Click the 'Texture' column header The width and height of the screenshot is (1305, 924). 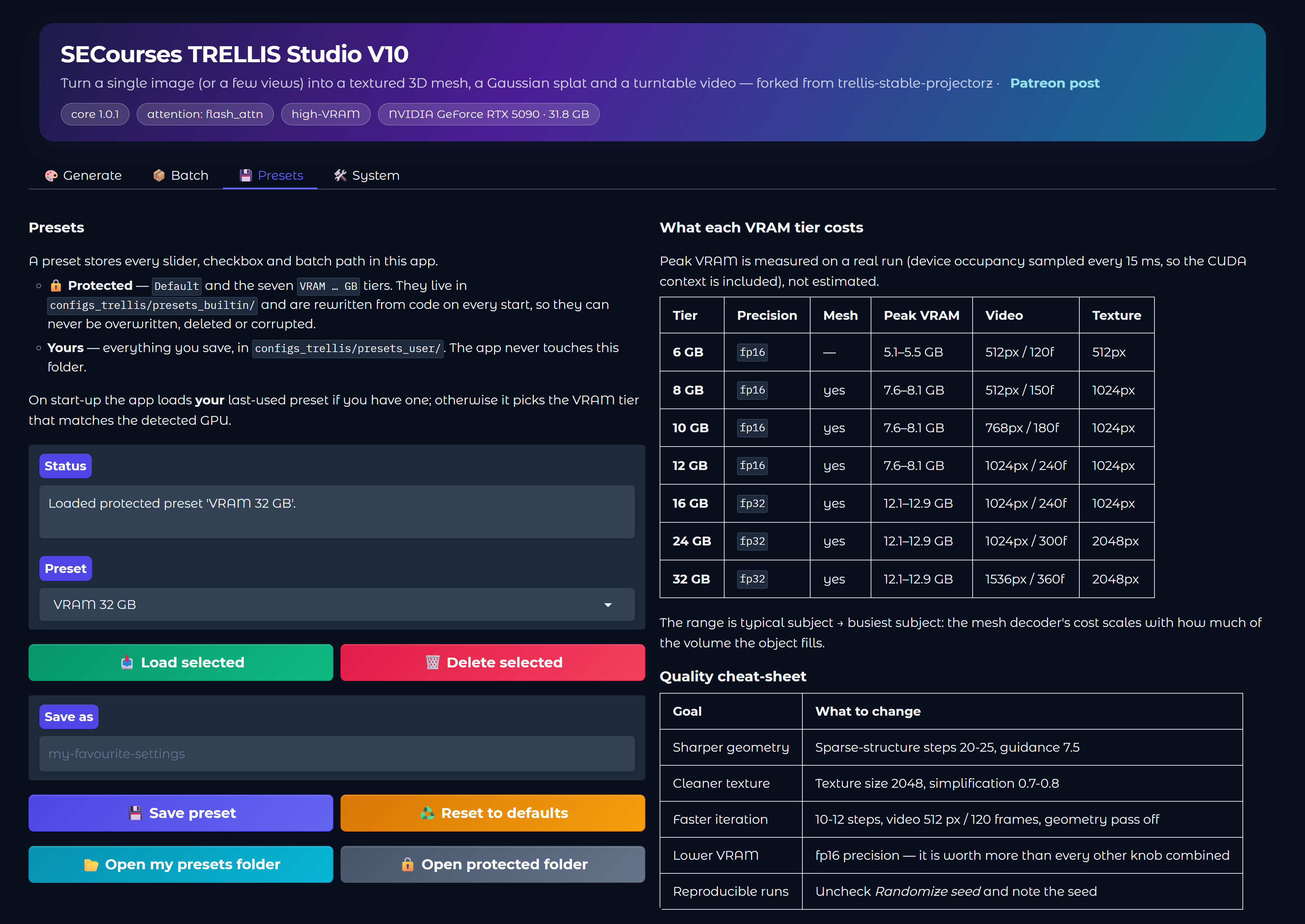pos(1117,315)
